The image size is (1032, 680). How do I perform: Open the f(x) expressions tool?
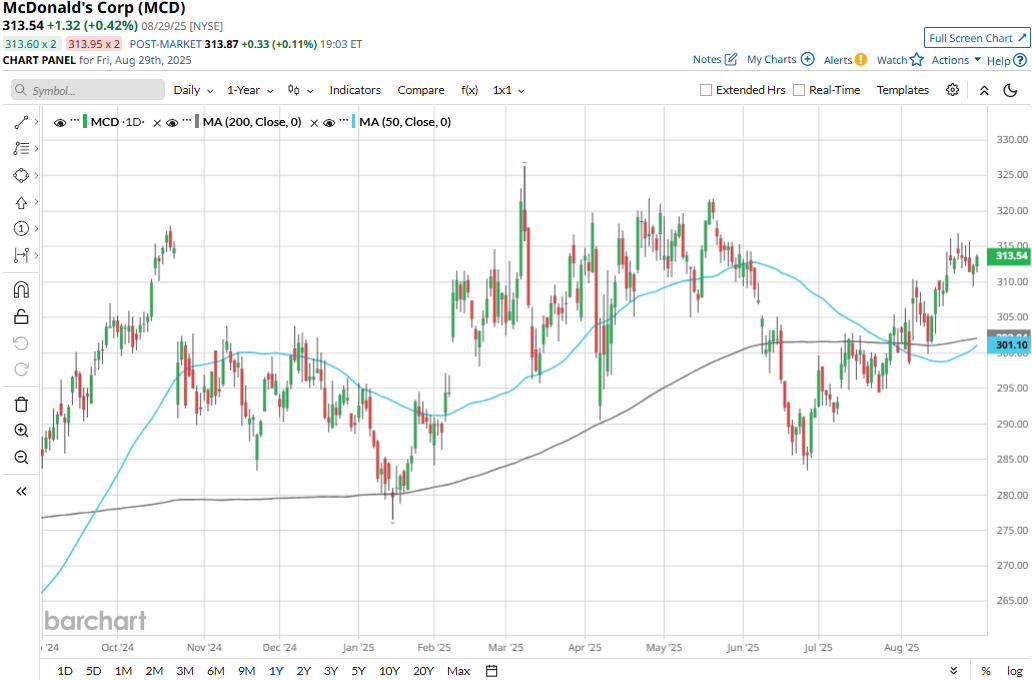(469, 90)
